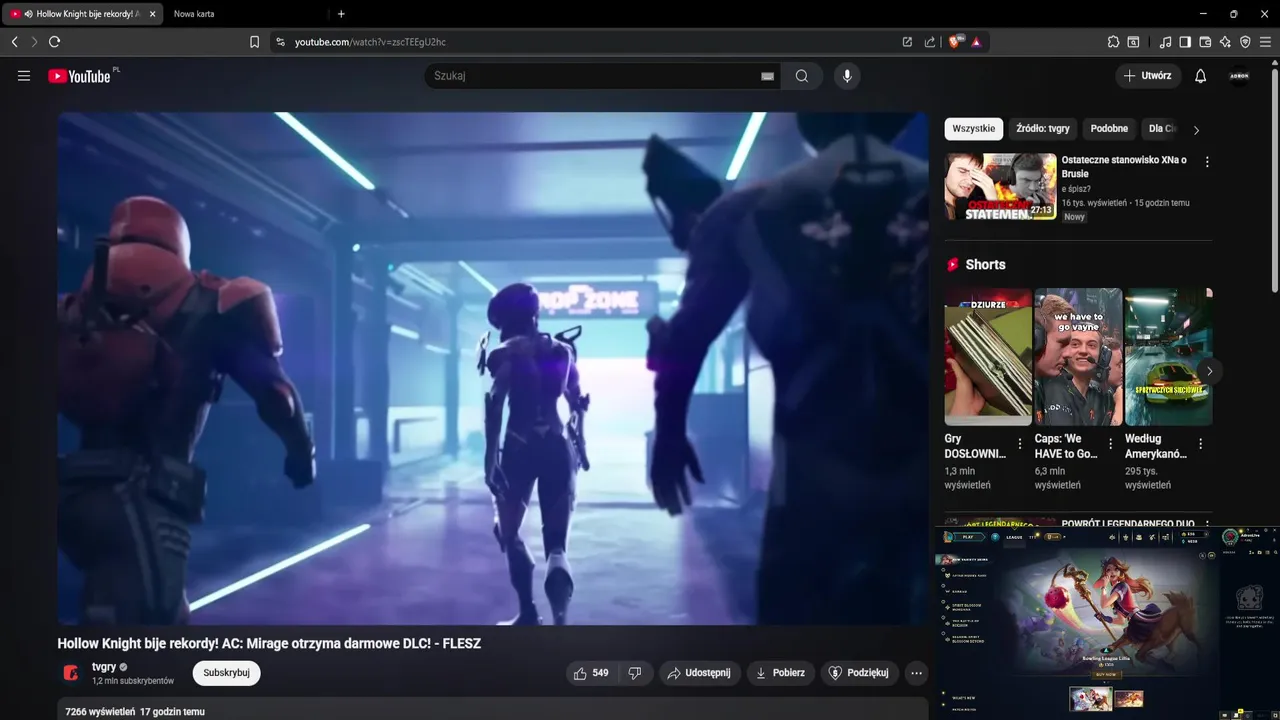Open the YouTube hamburger guide menu
Screen dimensions: 1280x720
[x=24, y=76]
